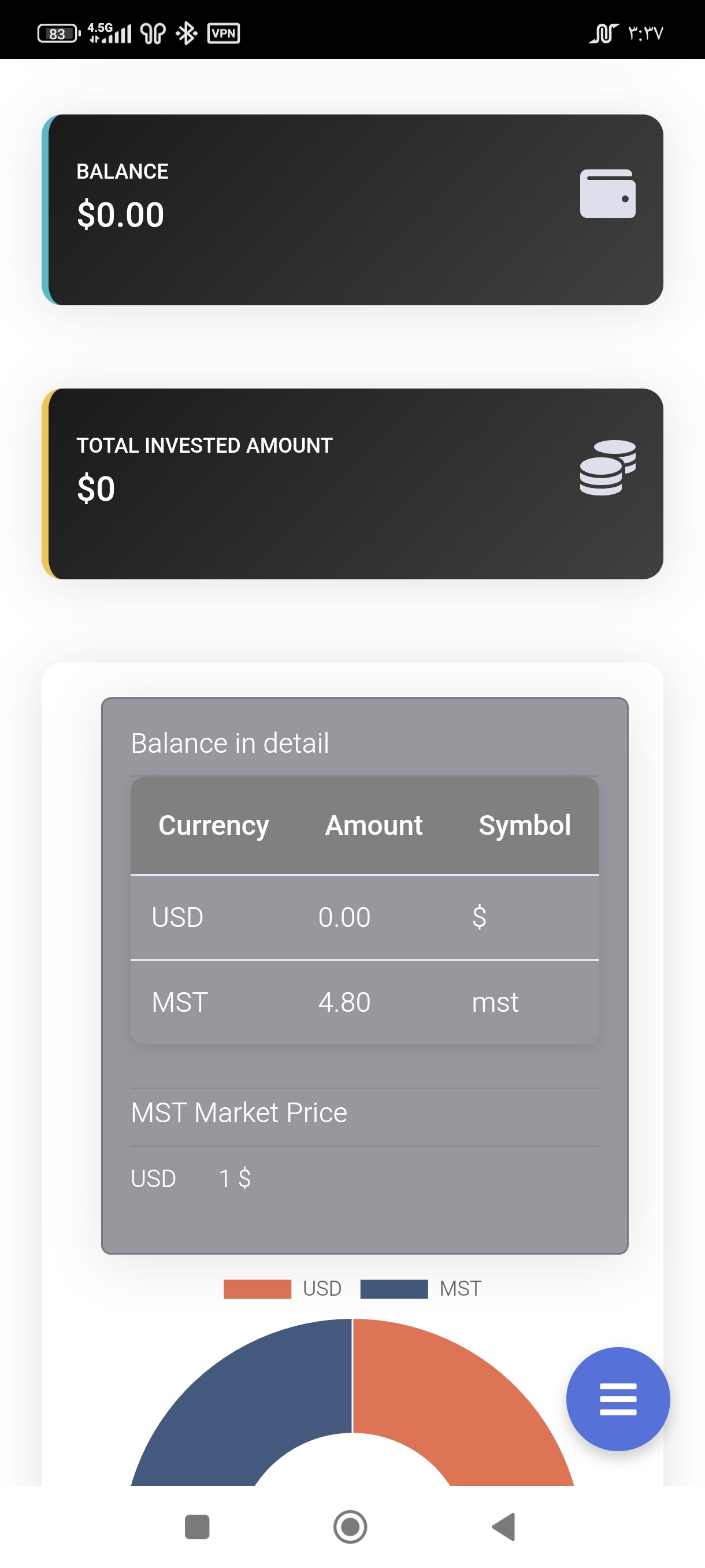Screen dimensions: 705x1568
Task: Tap the USD balance row
Action: 365,918
